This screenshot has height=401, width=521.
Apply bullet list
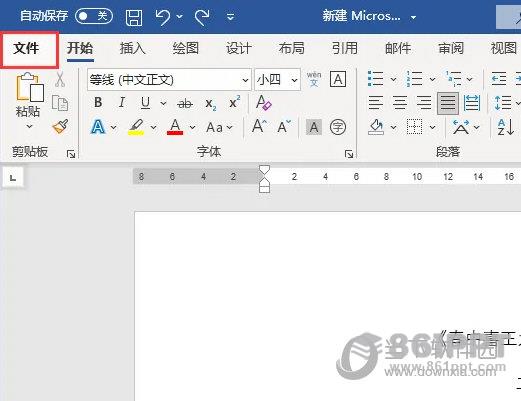click(x=376, y=79)
